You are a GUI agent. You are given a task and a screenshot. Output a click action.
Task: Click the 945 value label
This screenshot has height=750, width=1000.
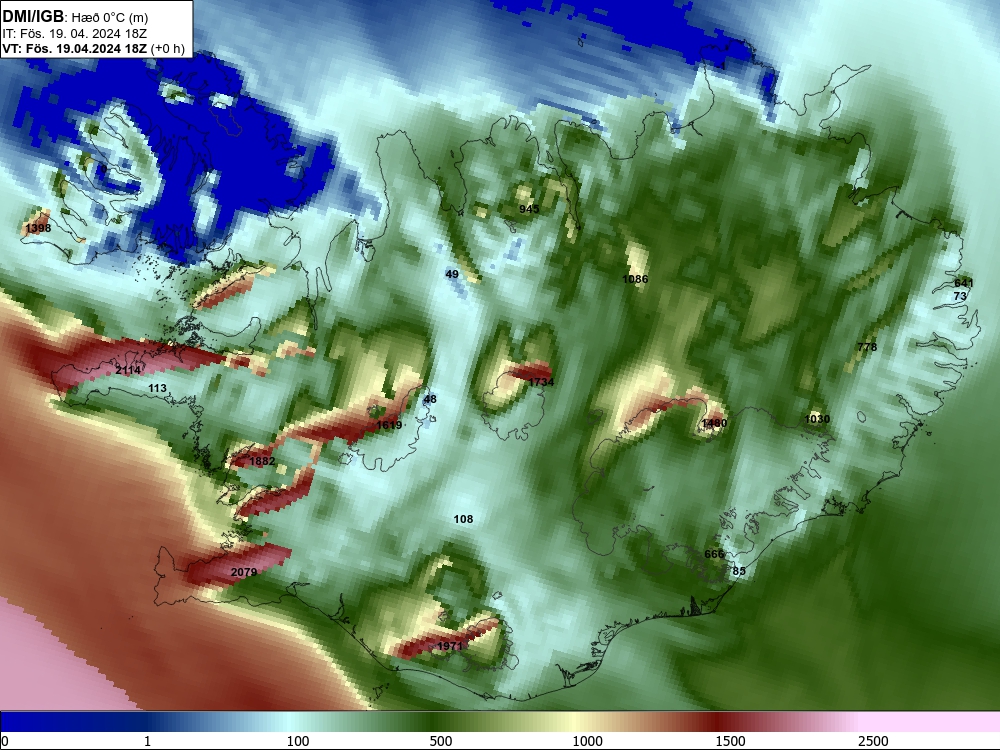[529, 209]
